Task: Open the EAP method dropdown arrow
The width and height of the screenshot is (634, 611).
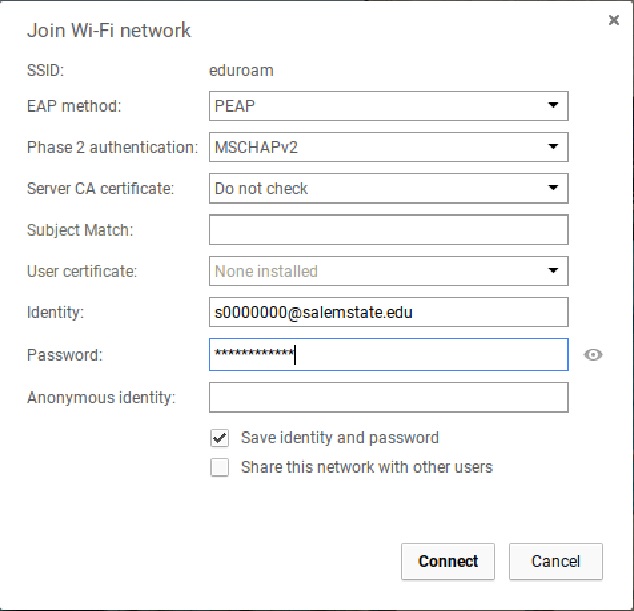Action: pyautogui.click(x=553, y=105)
